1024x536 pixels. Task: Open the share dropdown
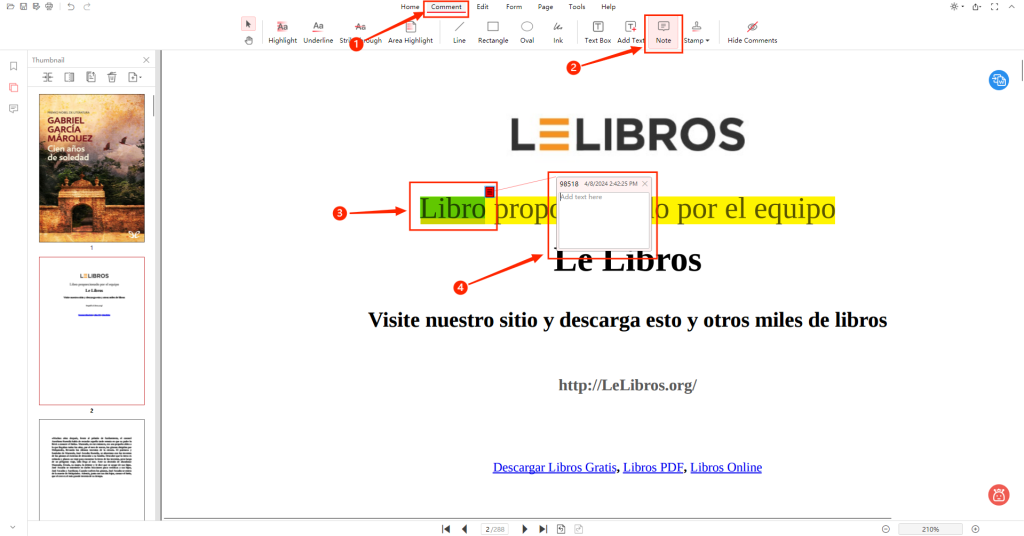977,7
